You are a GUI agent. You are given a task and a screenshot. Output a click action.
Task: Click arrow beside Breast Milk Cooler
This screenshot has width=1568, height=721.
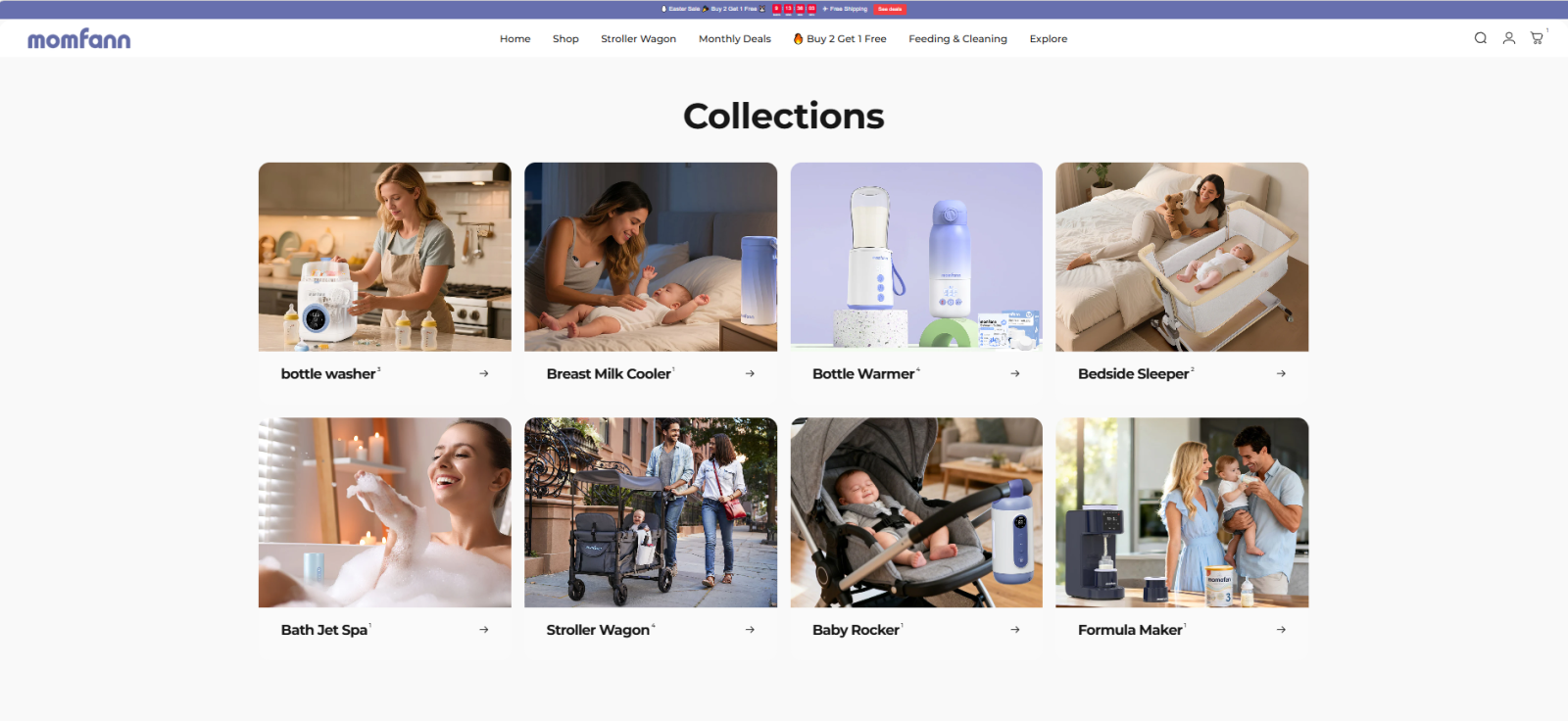(750, 373)
